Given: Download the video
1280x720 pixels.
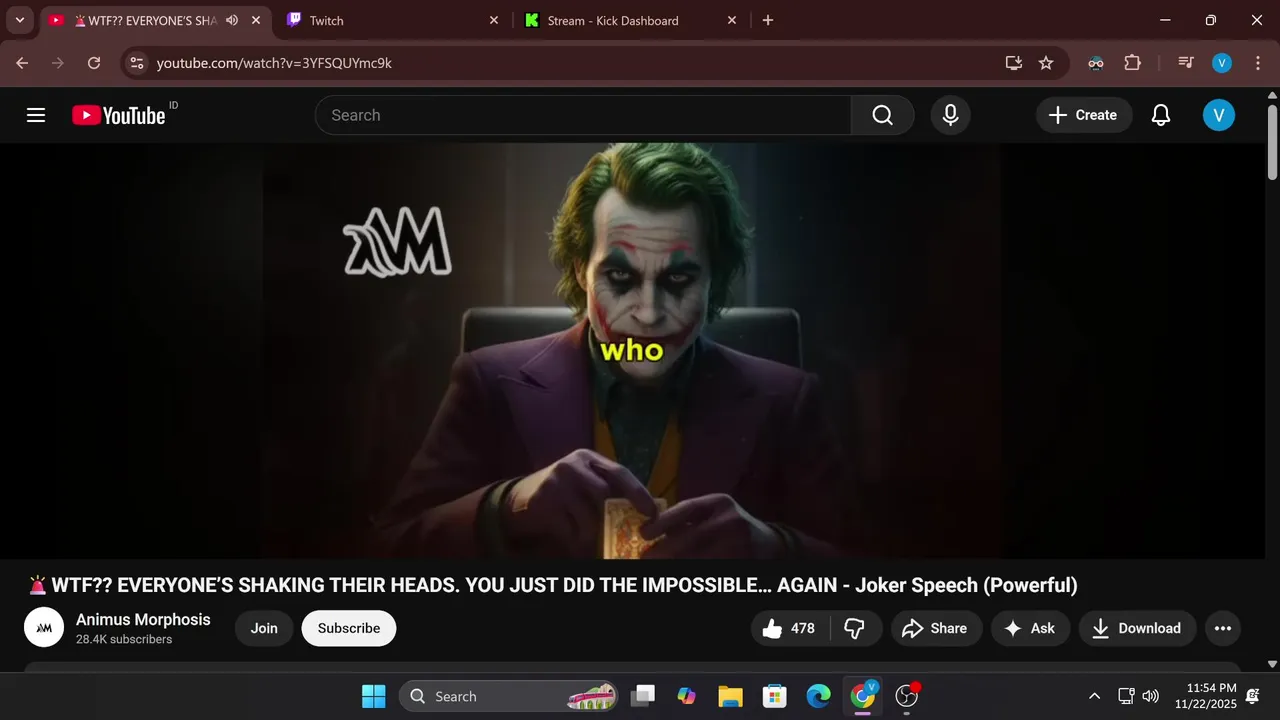Looking at the screenshot, I should (x=1137, y=628).
